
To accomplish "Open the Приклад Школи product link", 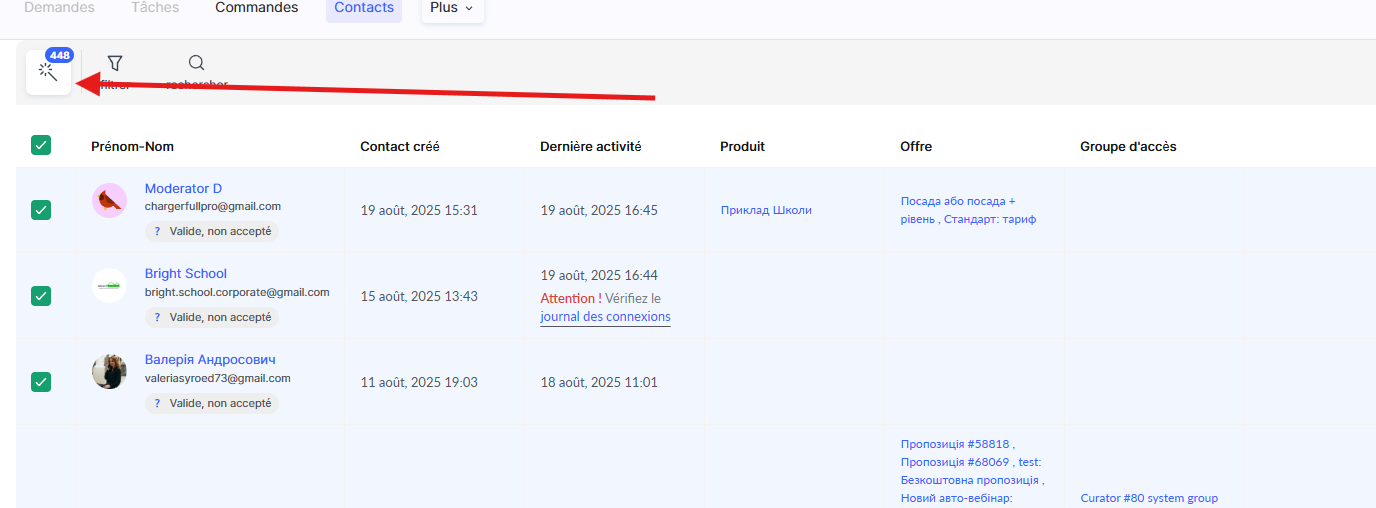I will click(x=766, y=210).
